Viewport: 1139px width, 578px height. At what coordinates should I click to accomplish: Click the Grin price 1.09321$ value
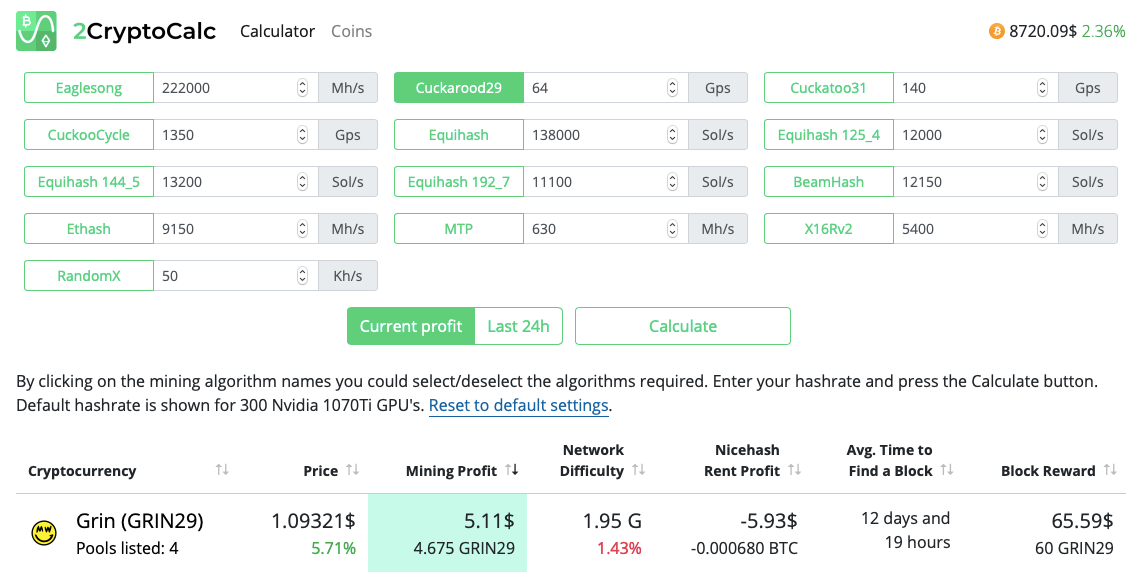tap(313, 521)
